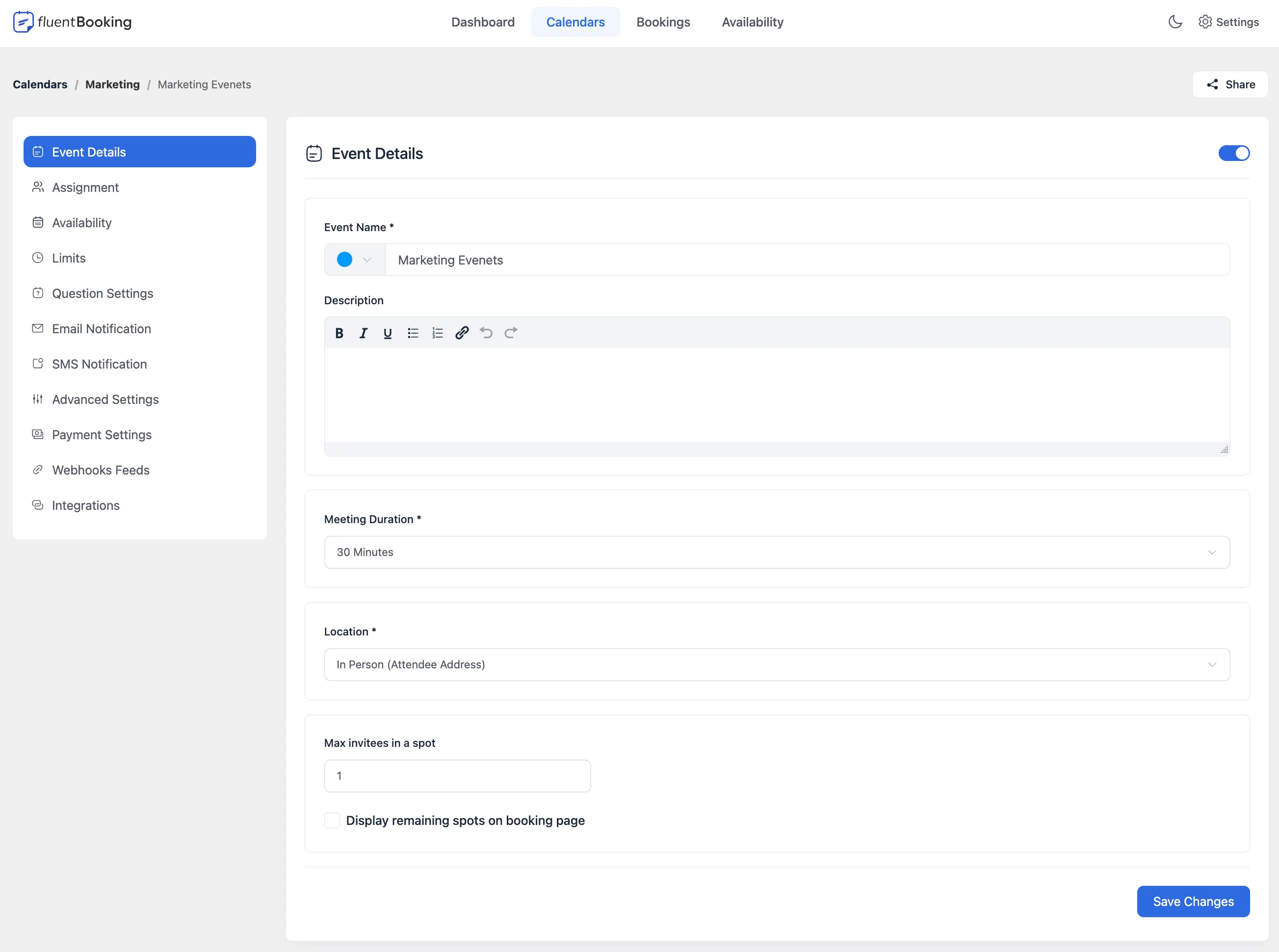Insert a bulleted list

pos(413,333)
